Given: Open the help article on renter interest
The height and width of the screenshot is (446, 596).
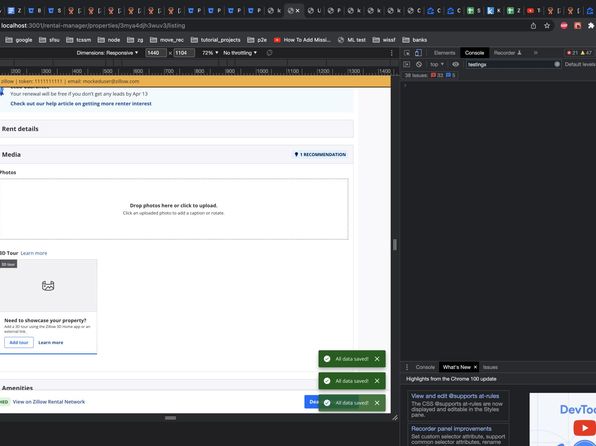Looking at the screenshot, I should [81, 103].
